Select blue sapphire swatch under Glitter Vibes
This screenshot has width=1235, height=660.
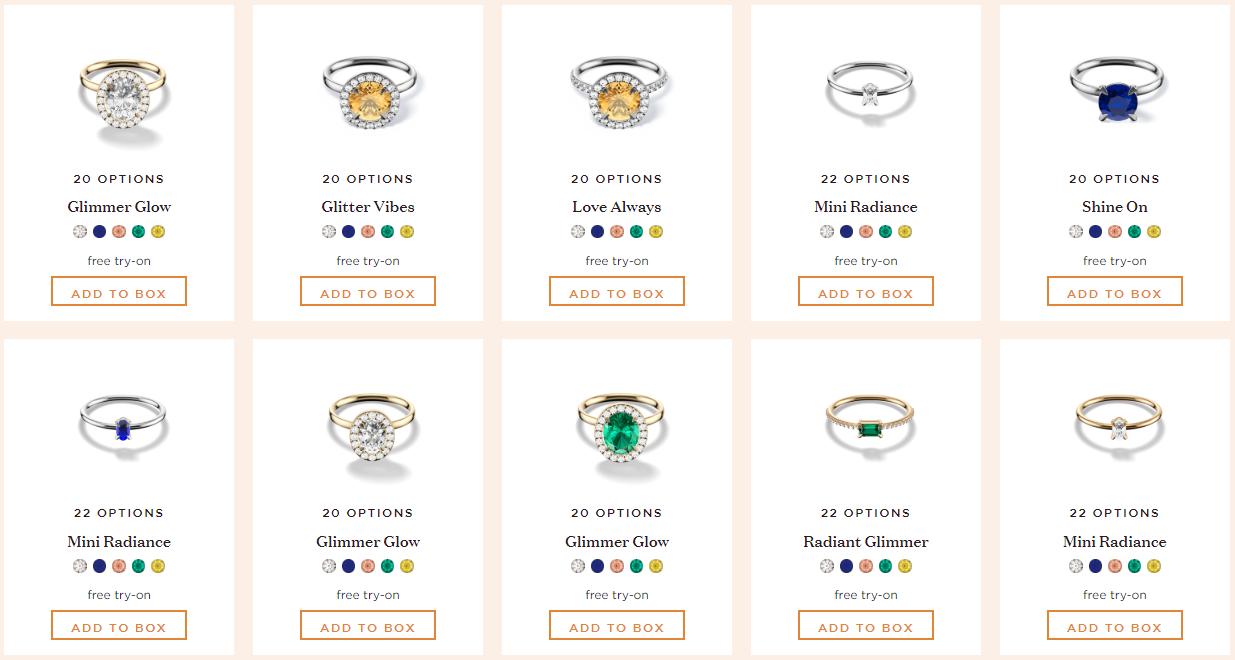point(348,232)
